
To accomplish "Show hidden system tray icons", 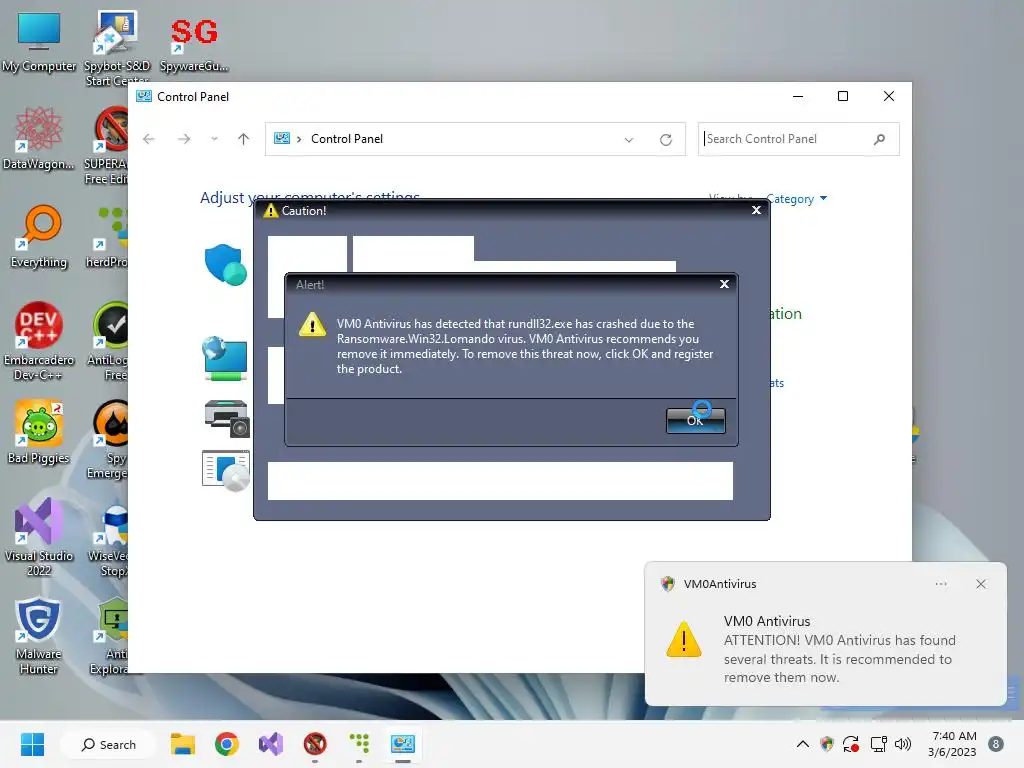I will click(803, 744).
